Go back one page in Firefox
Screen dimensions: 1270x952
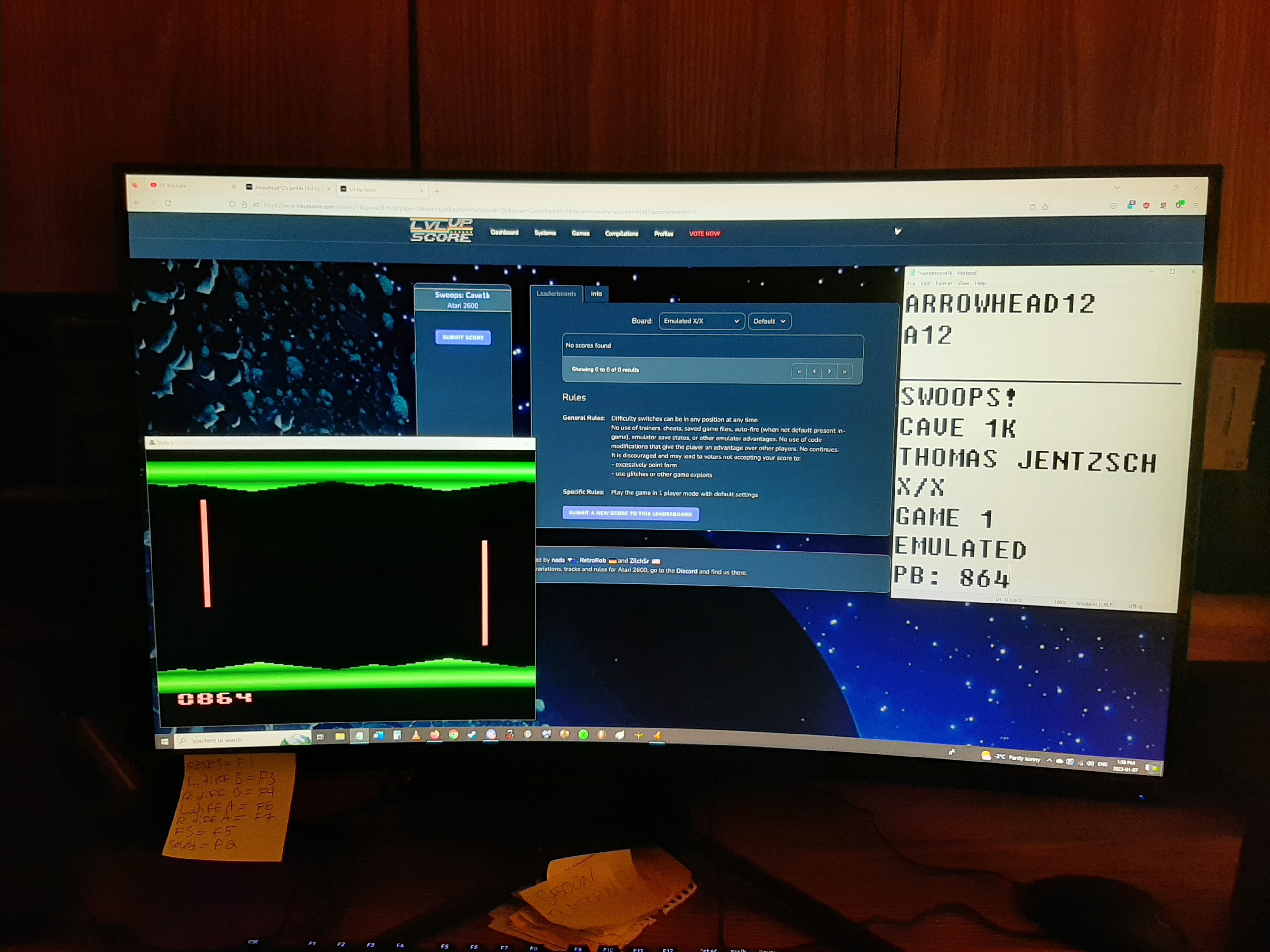point(137,202)
